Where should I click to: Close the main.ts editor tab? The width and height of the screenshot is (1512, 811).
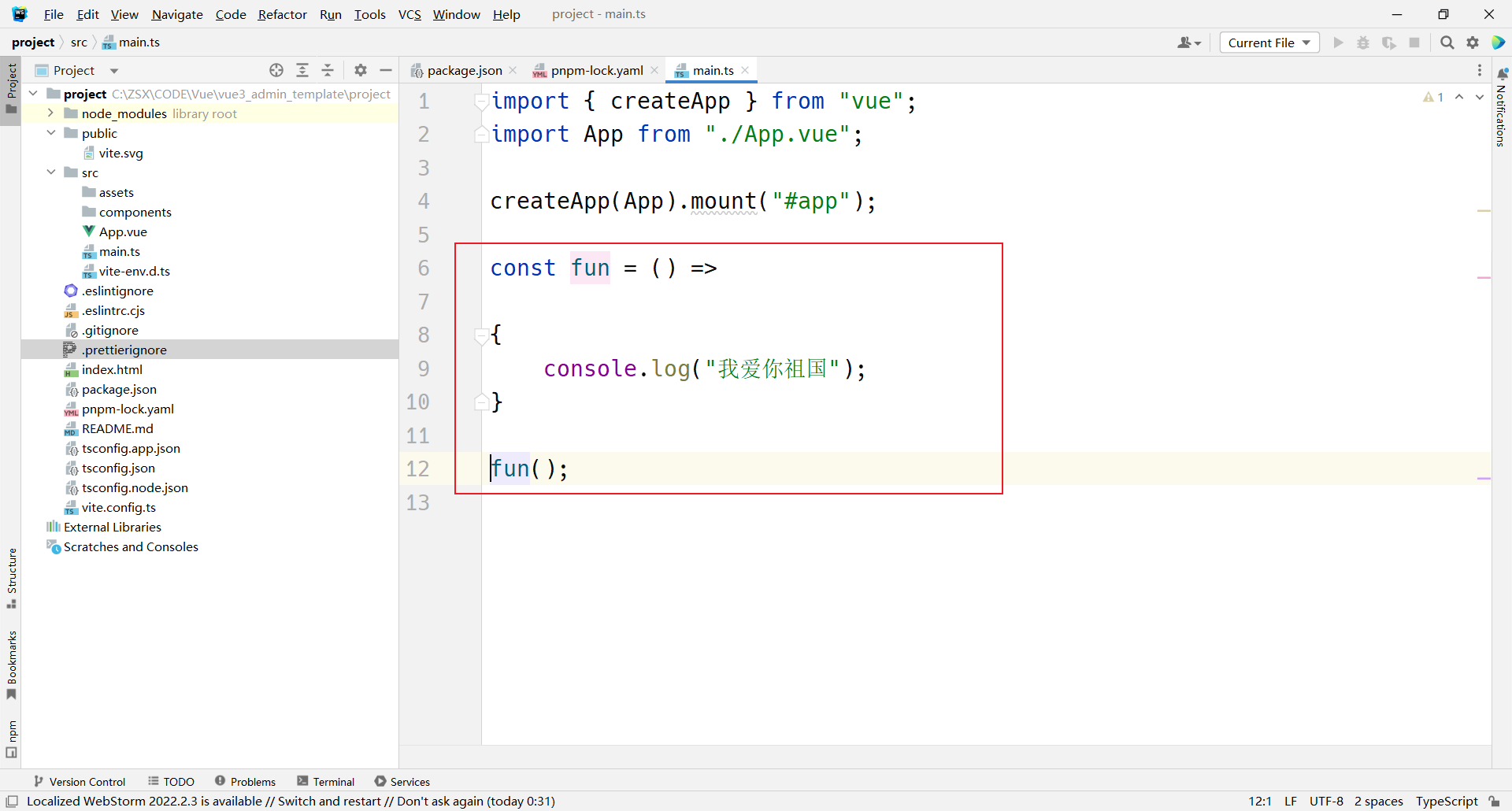[745, 70]
